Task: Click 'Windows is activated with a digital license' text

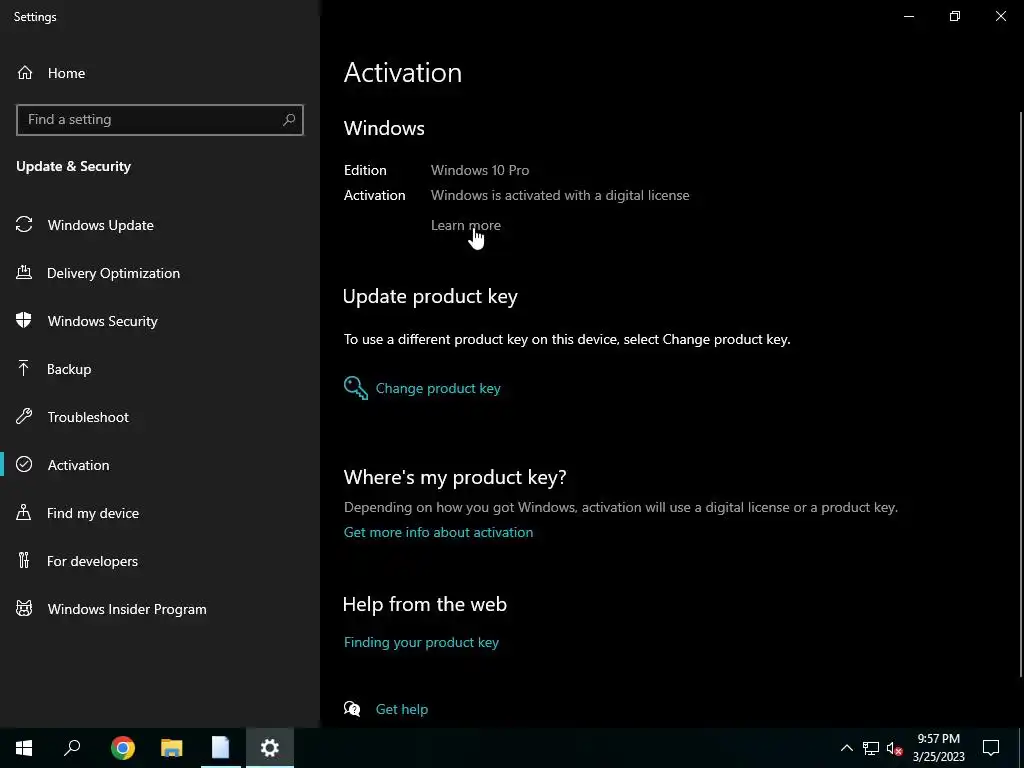Action: coord(560,195)
